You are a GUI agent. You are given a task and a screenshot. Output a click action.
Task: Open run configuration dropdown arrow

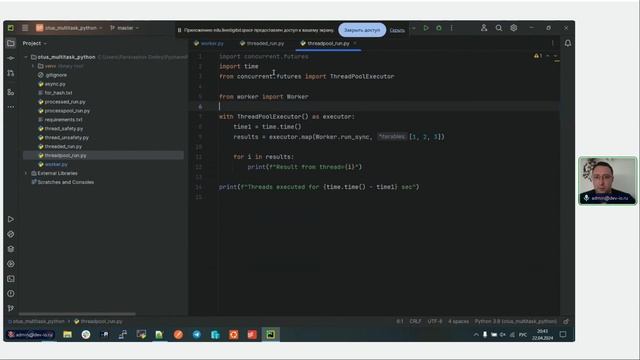point(413,28)
